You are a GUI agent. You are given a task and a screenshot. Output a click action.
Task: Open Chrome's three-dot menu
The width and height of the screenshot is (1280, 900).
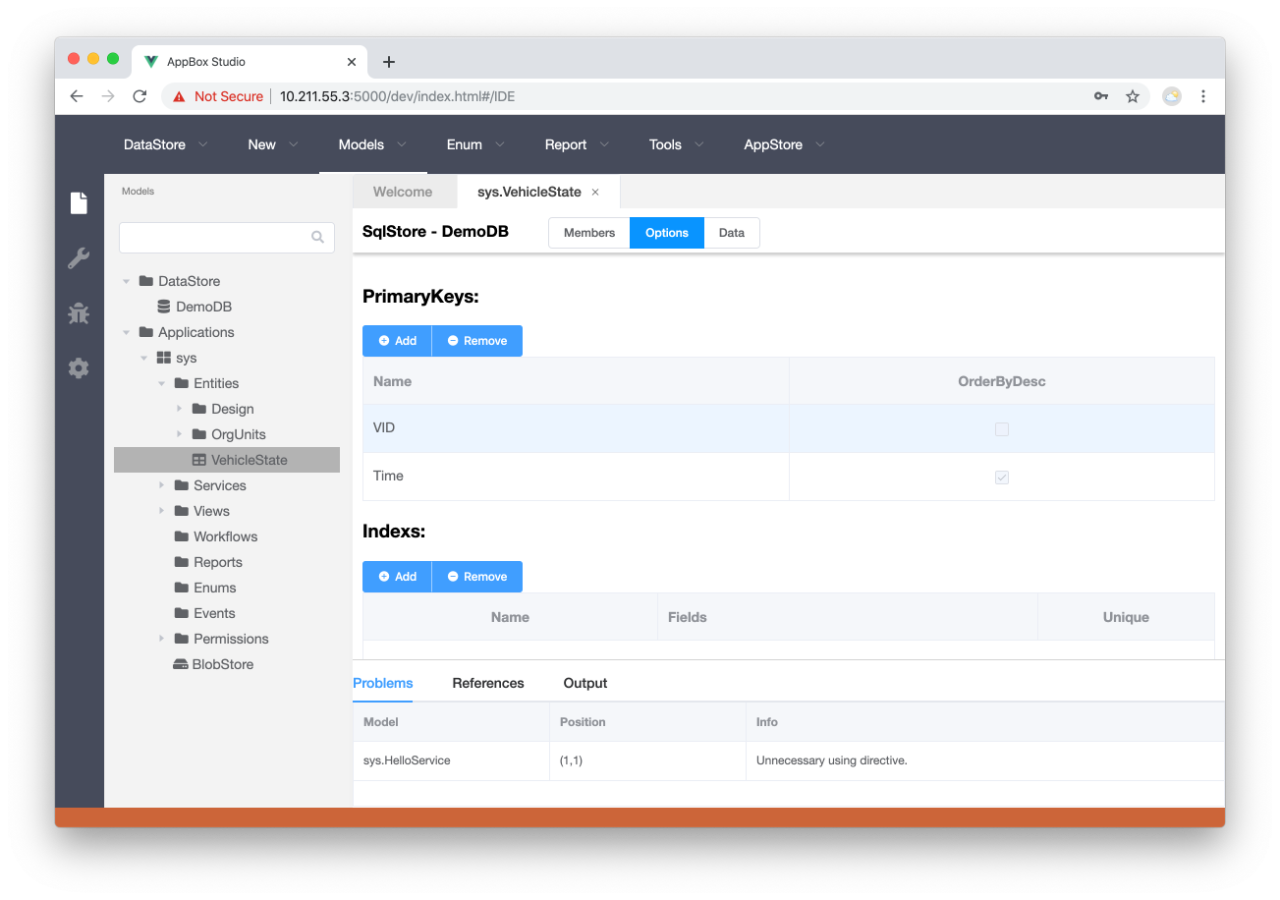coord(1203,96)
